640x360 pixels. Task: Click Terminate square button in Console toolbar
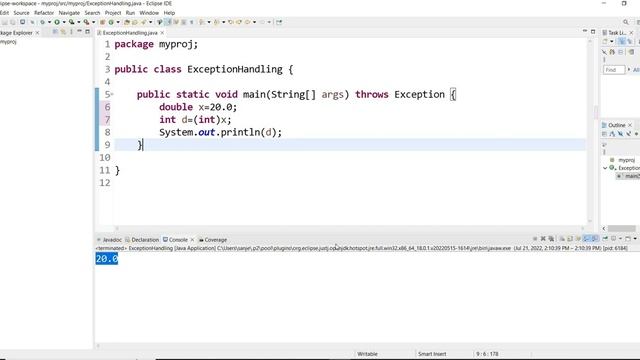(535, 239)
